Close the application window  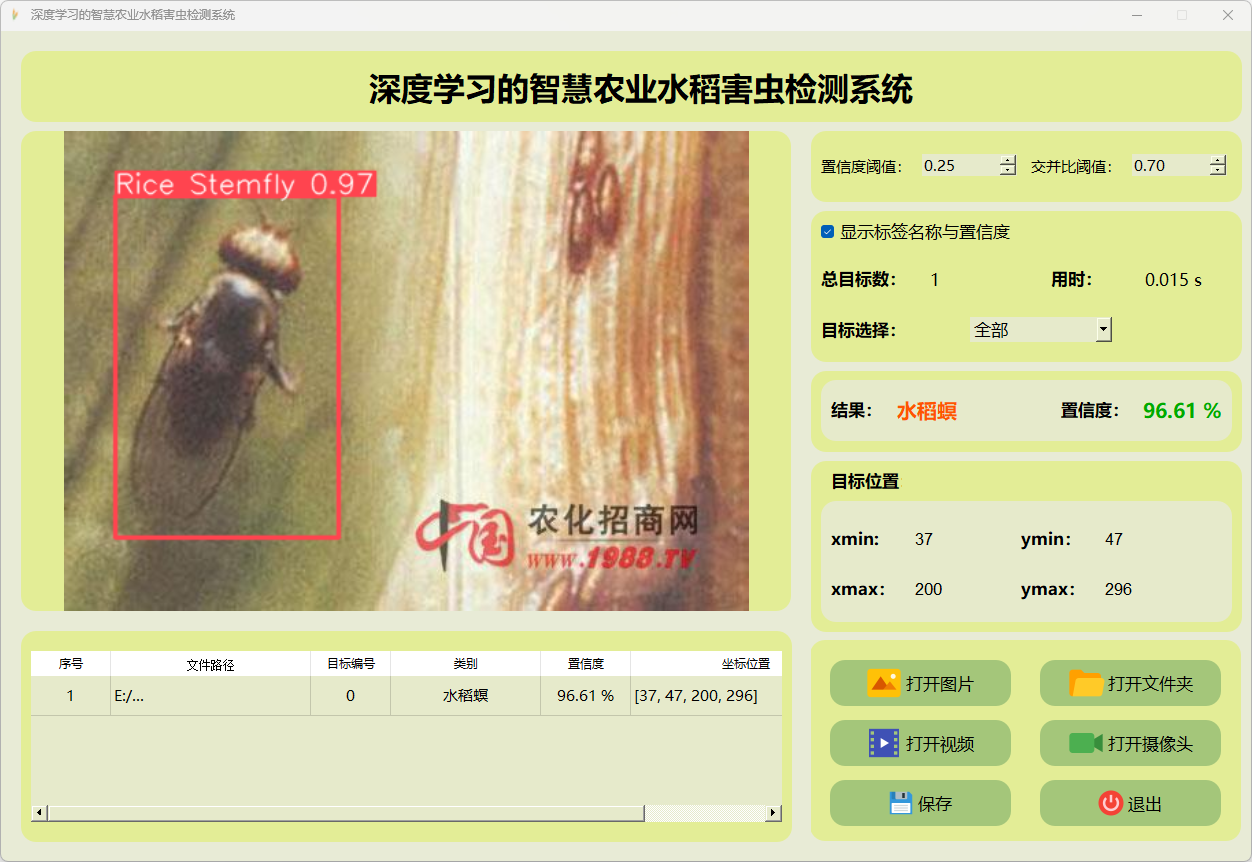pos(1228,15)
